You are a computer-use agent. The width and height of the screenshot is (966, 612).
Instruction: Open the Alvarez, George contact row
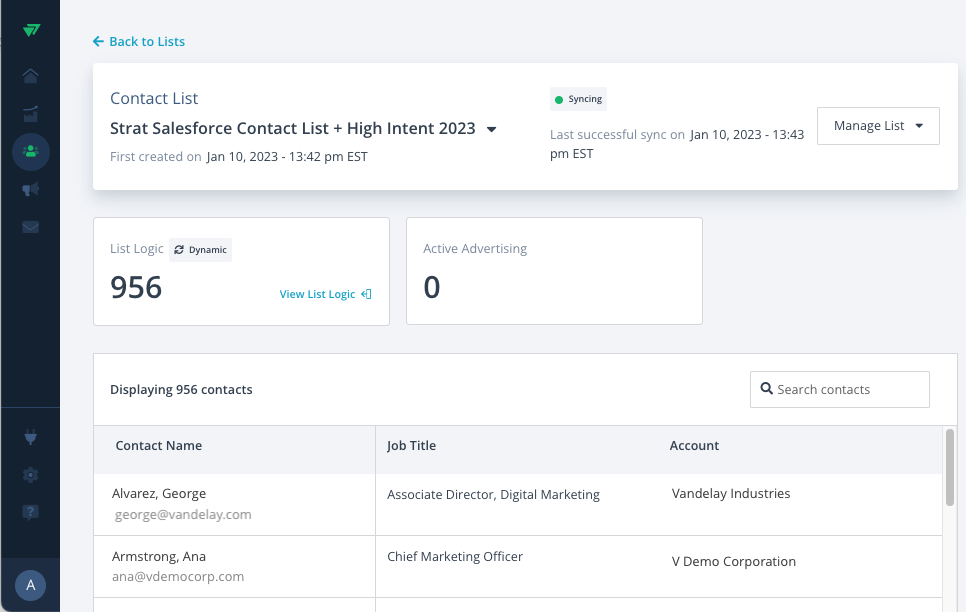click(x=518, y=504)
